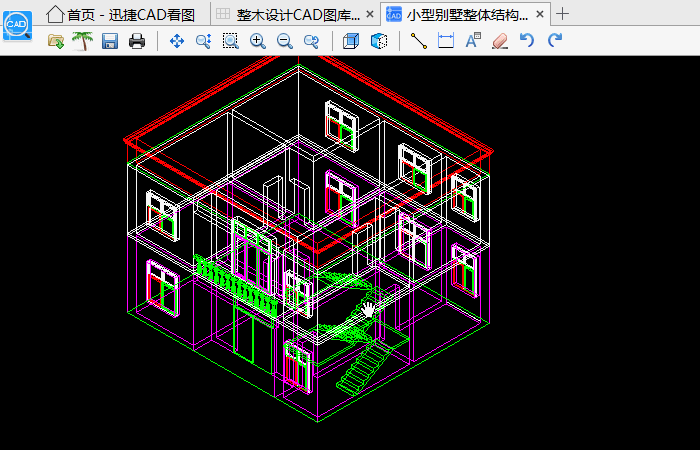The width and height of the screenshot is (700, 450).
Task: Close the 小型别墅整体结构 tab
Action: [540, 14]
